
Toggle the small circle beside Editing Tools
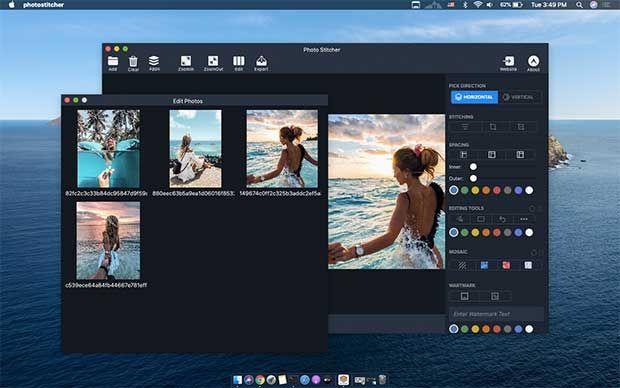pyautogui.click(x=532, y=208)
